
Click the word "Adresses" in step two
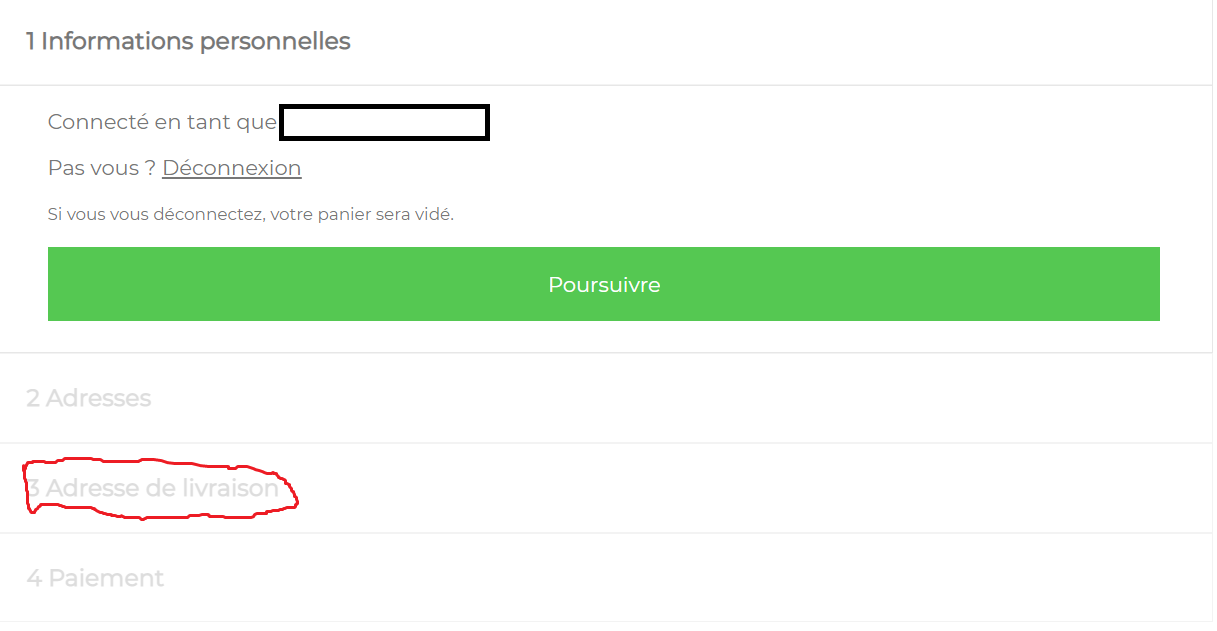pos(99,398)
